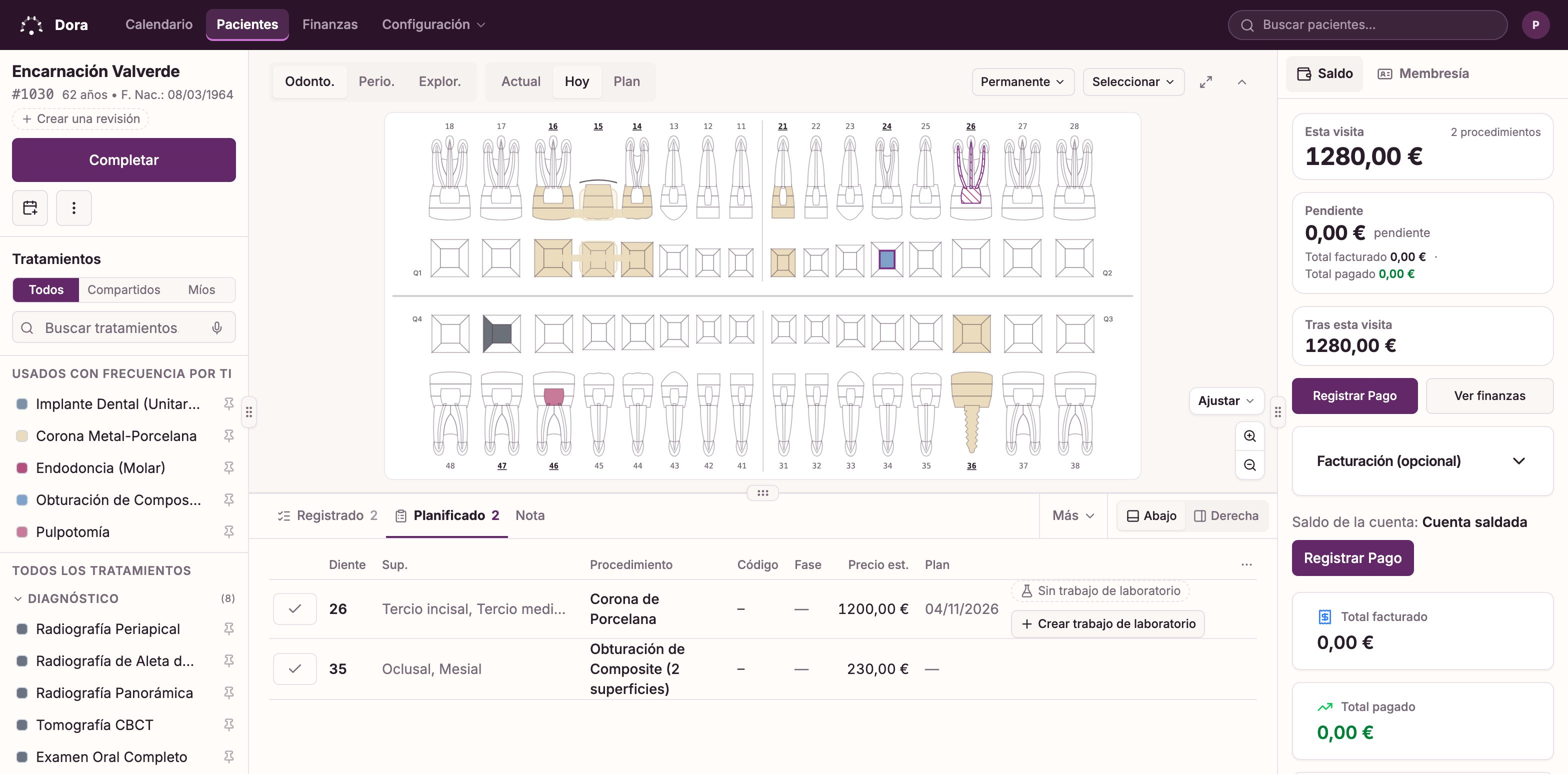1568x774 pixels.
Task: Select the Todos treatments filter
Action: [x=46, y=289]
